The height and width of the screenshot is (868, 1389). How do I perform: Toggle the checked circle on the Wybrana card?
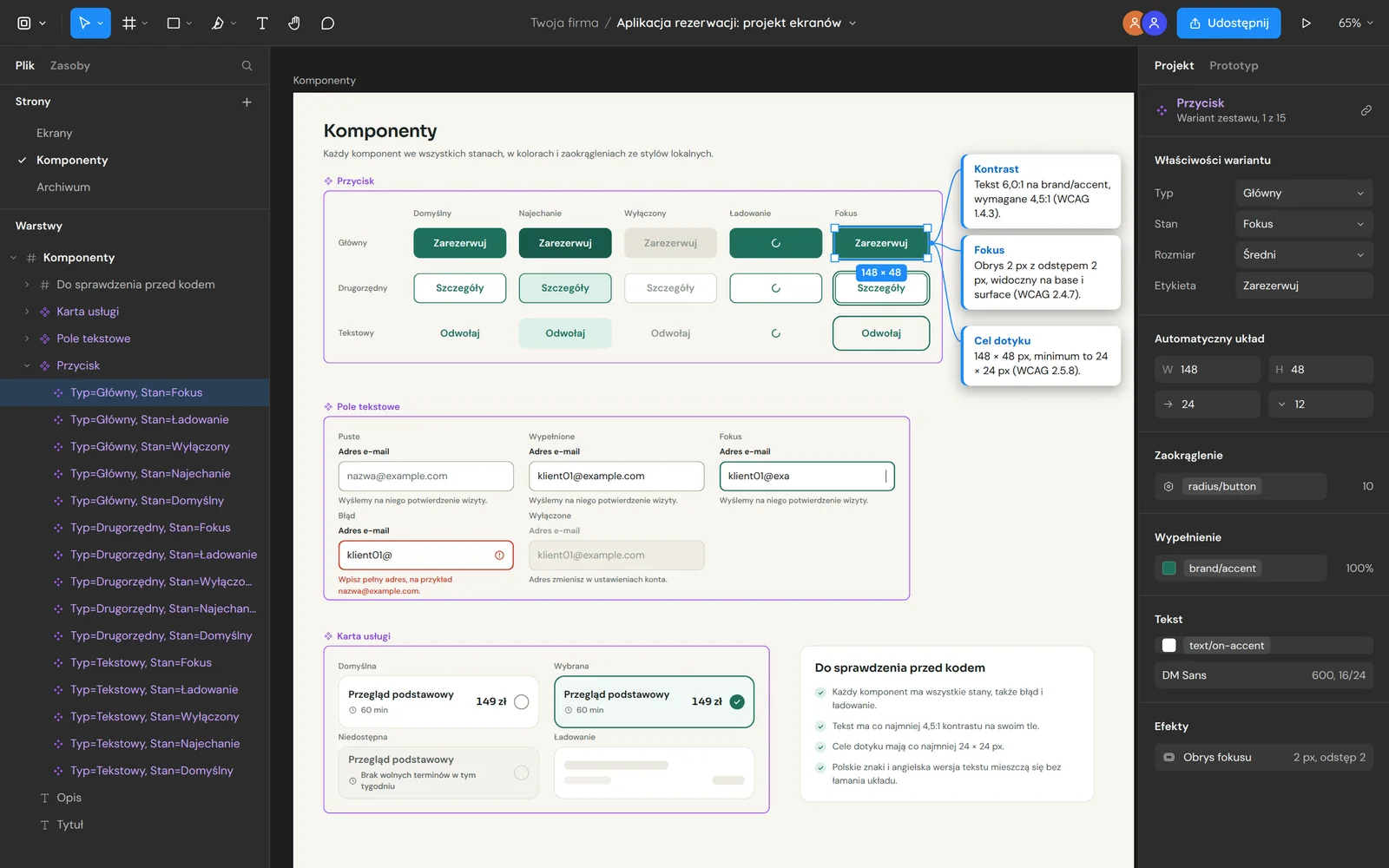tap(737, 702)
